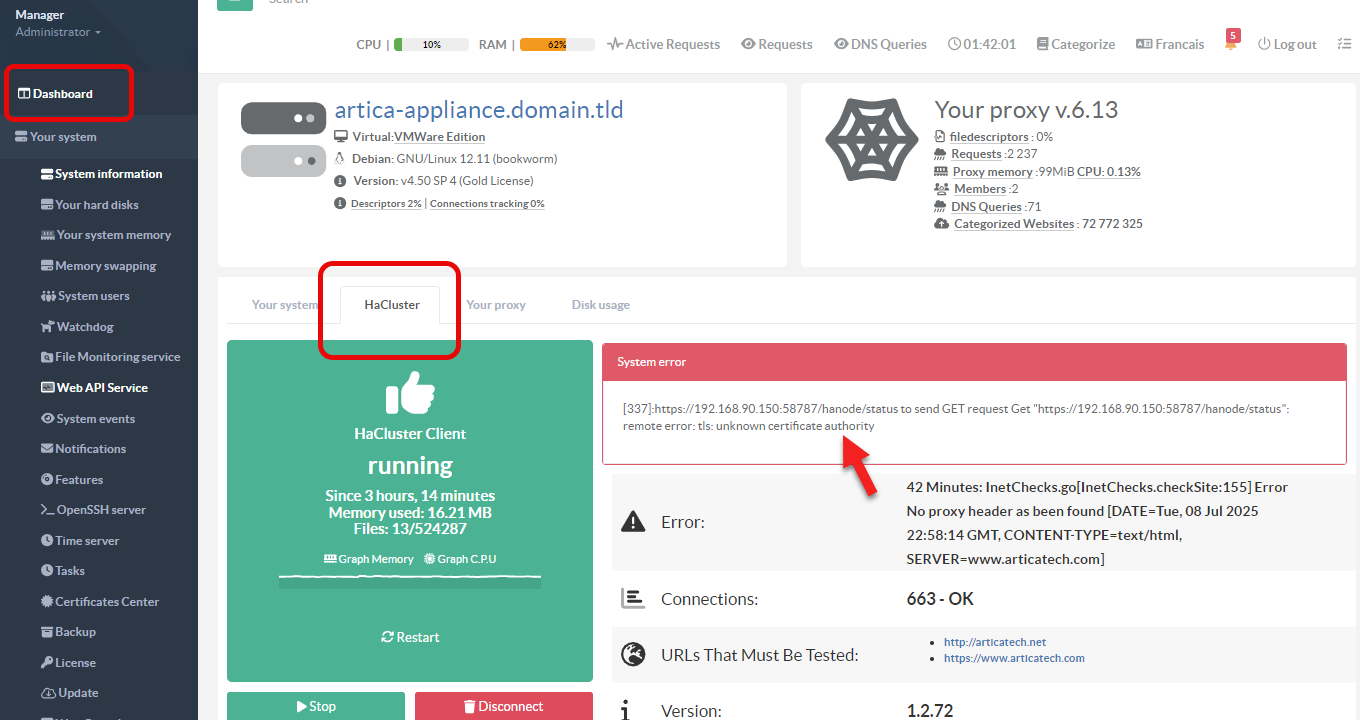Switch language to Francais

pyautogui.click(x=1170, y=44)
